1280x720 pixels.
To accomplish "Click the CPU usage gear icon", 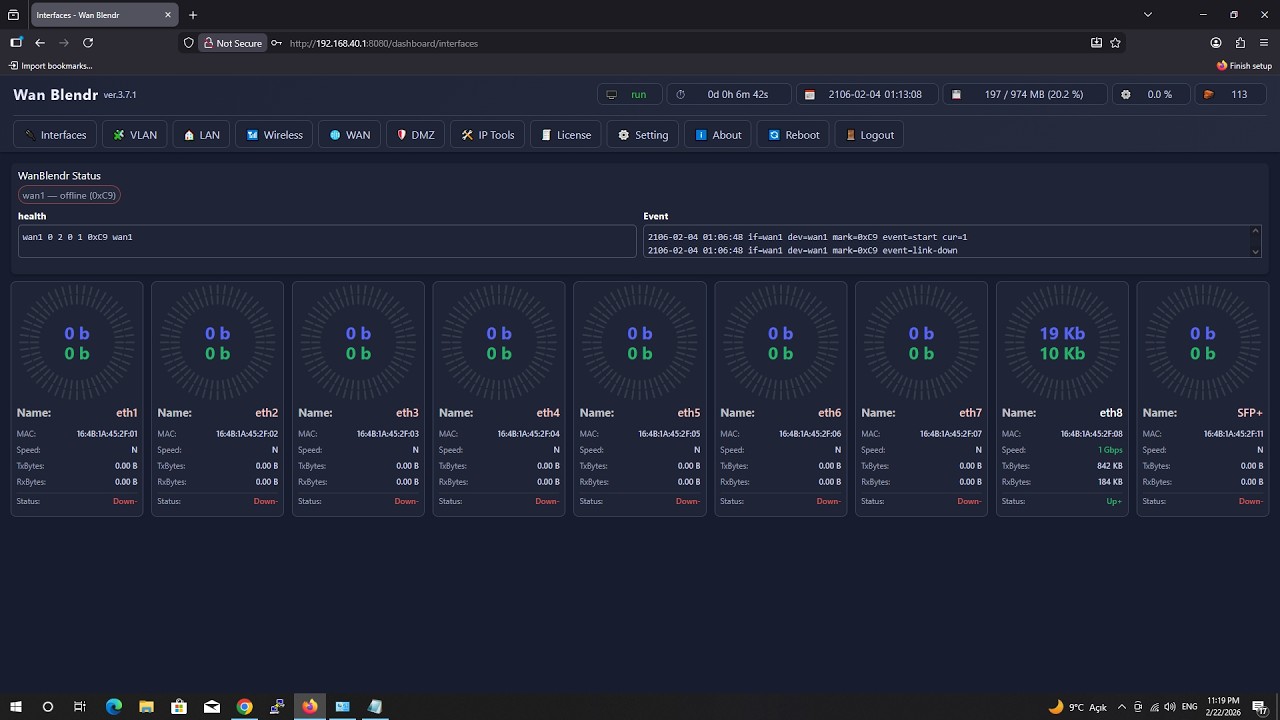I will tap(1126, 94).
